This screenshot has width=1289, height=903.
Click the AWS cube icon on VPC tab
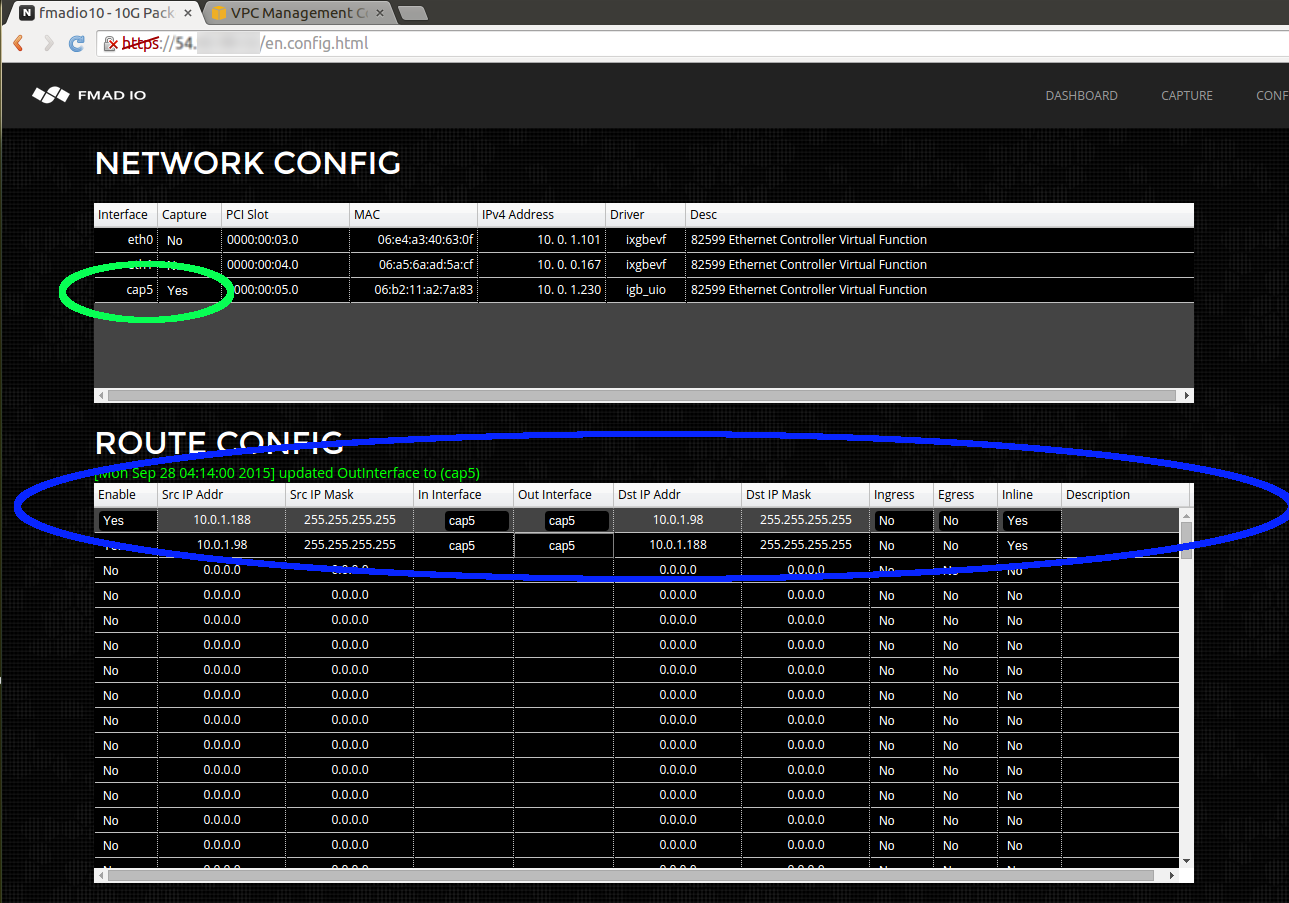coord(217,14)
